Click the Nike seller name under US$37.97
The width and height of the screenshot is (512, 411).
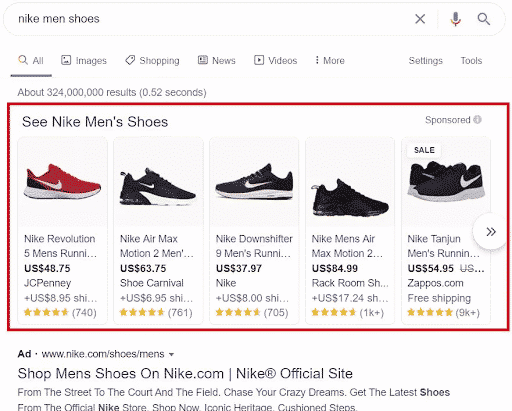(x=226, y=283)
